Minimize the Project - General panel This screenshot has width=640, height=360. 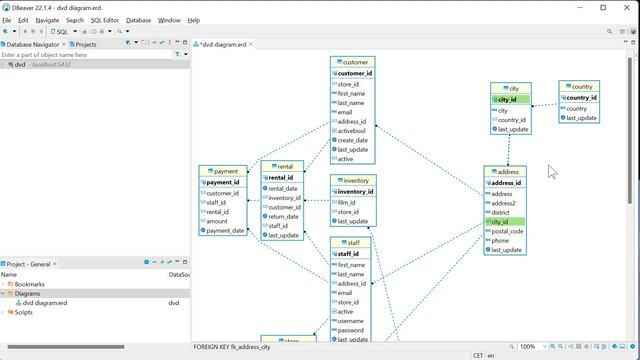pos(177,262)
